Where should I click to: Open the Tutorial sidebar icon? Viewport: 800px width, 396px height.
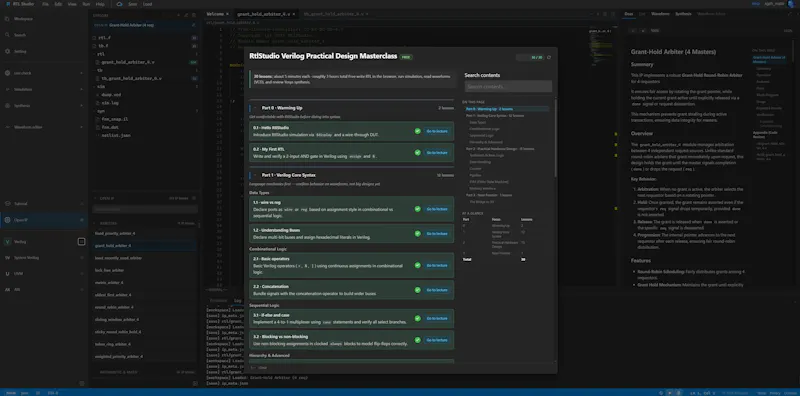7,204
